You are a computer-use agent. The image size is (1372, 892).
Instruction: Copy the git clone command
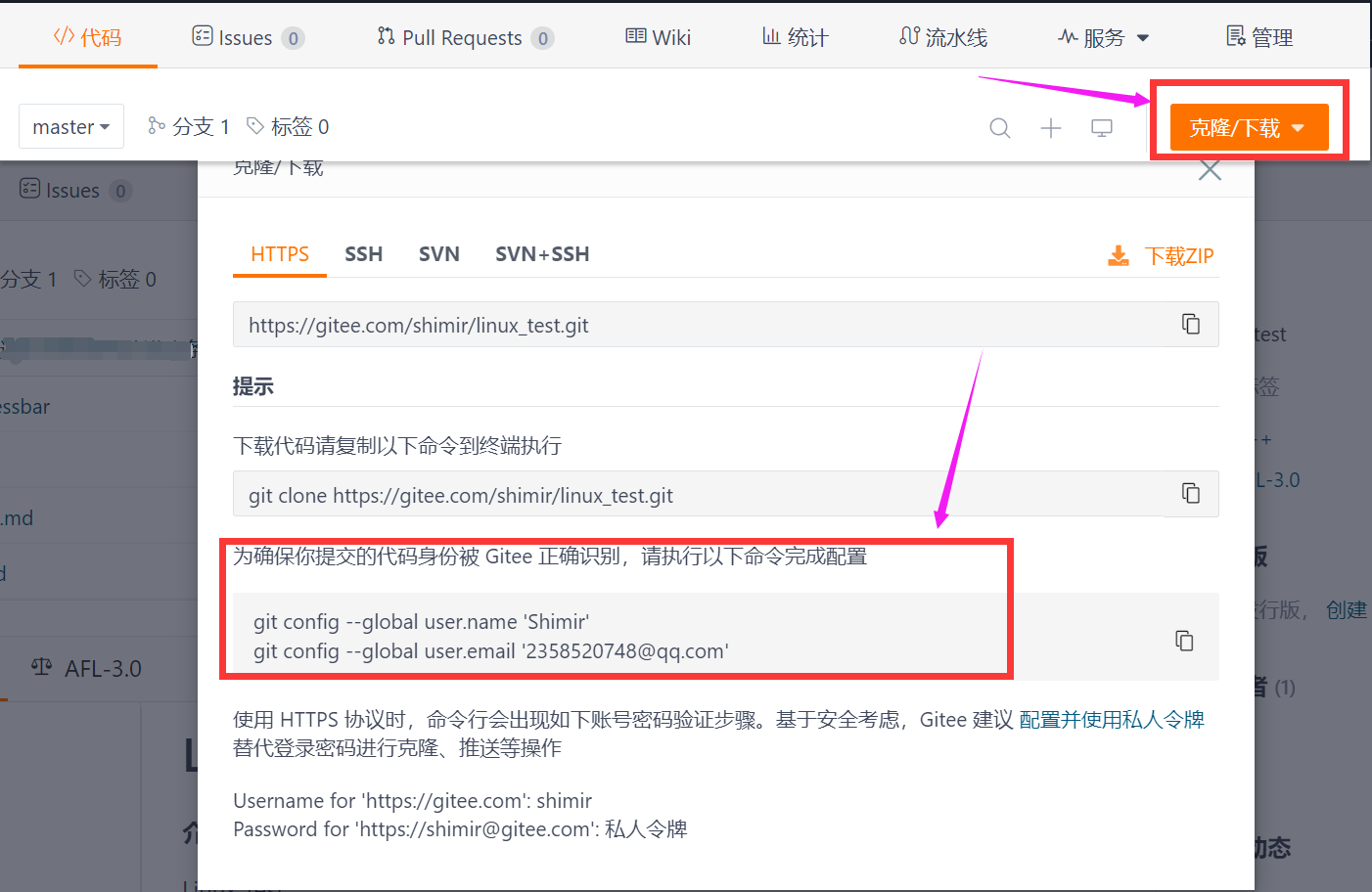coord(1191,493)
